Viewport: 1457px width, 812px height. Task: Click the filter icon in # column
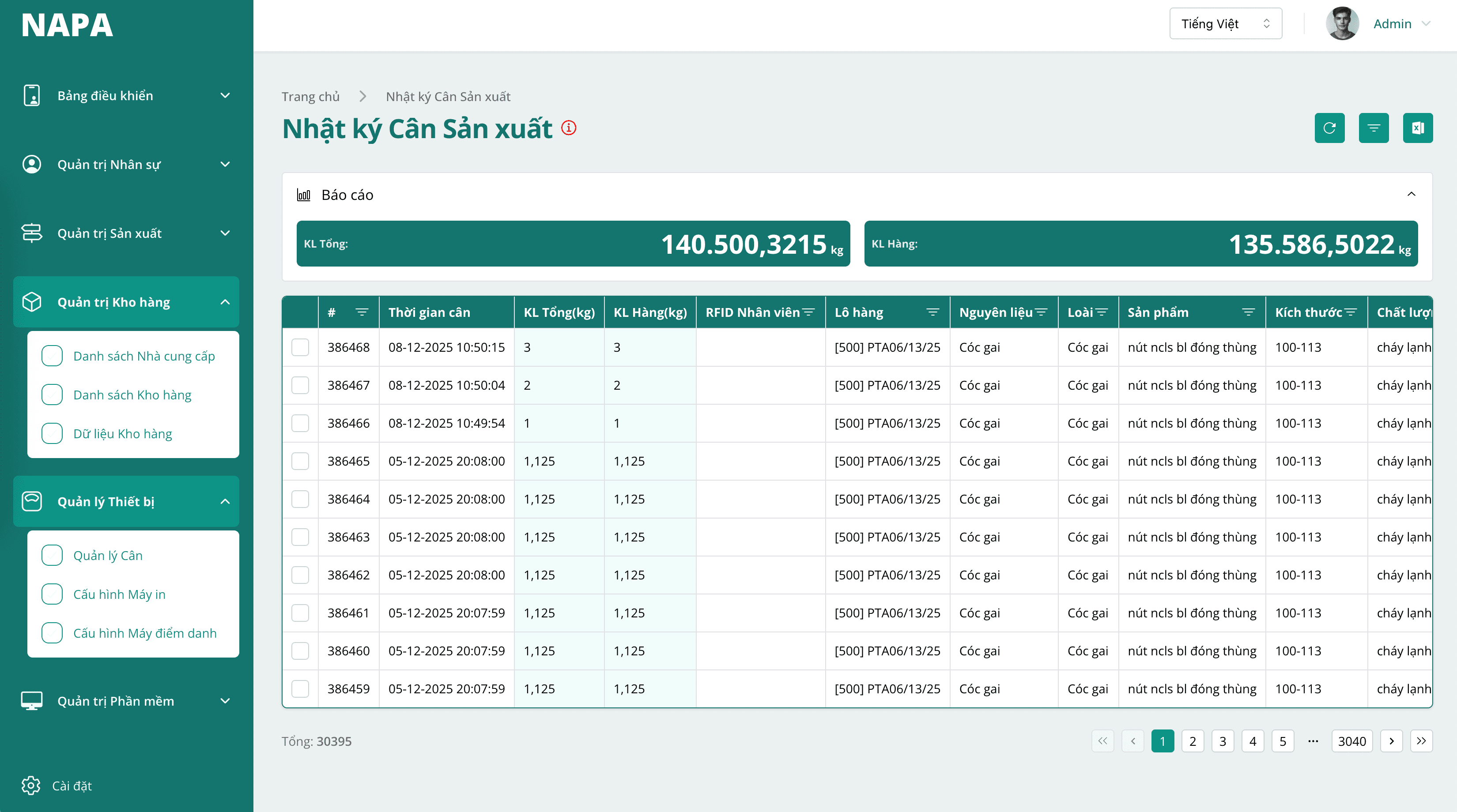click(362, 312)
